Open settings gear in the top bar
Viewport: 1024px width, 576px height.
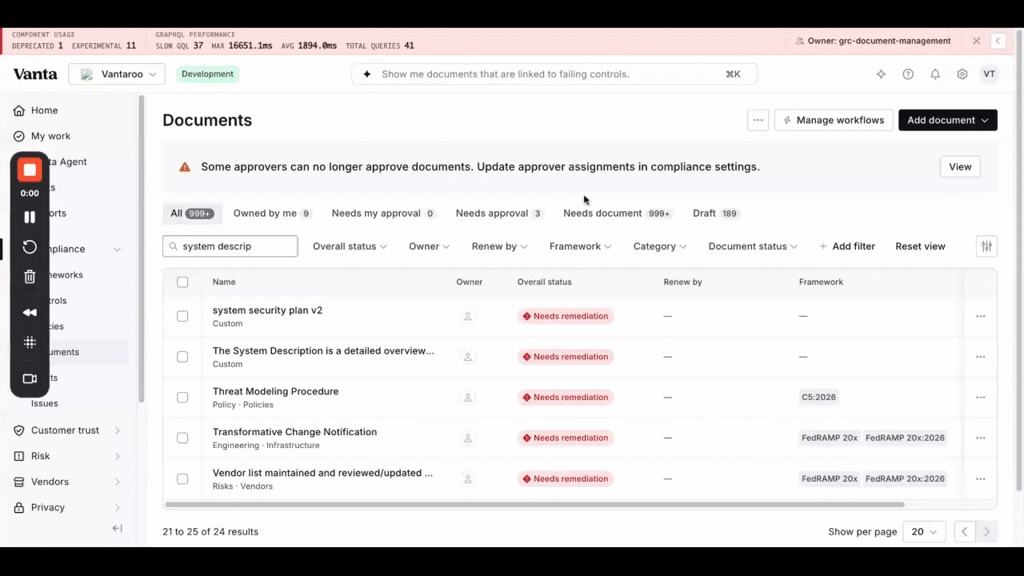tap(962, 74)
